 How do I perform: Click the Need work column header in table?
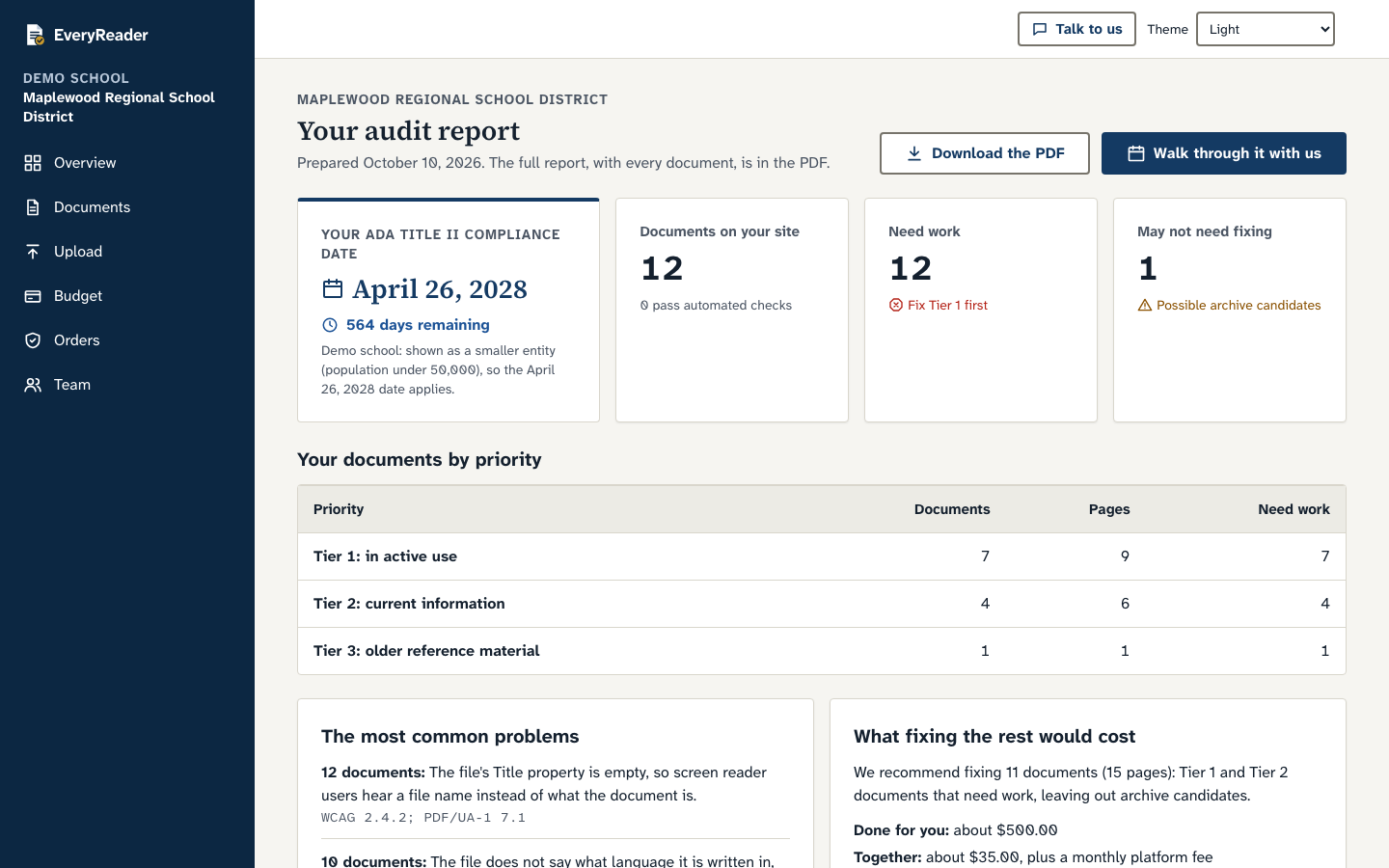(1294, 509)
